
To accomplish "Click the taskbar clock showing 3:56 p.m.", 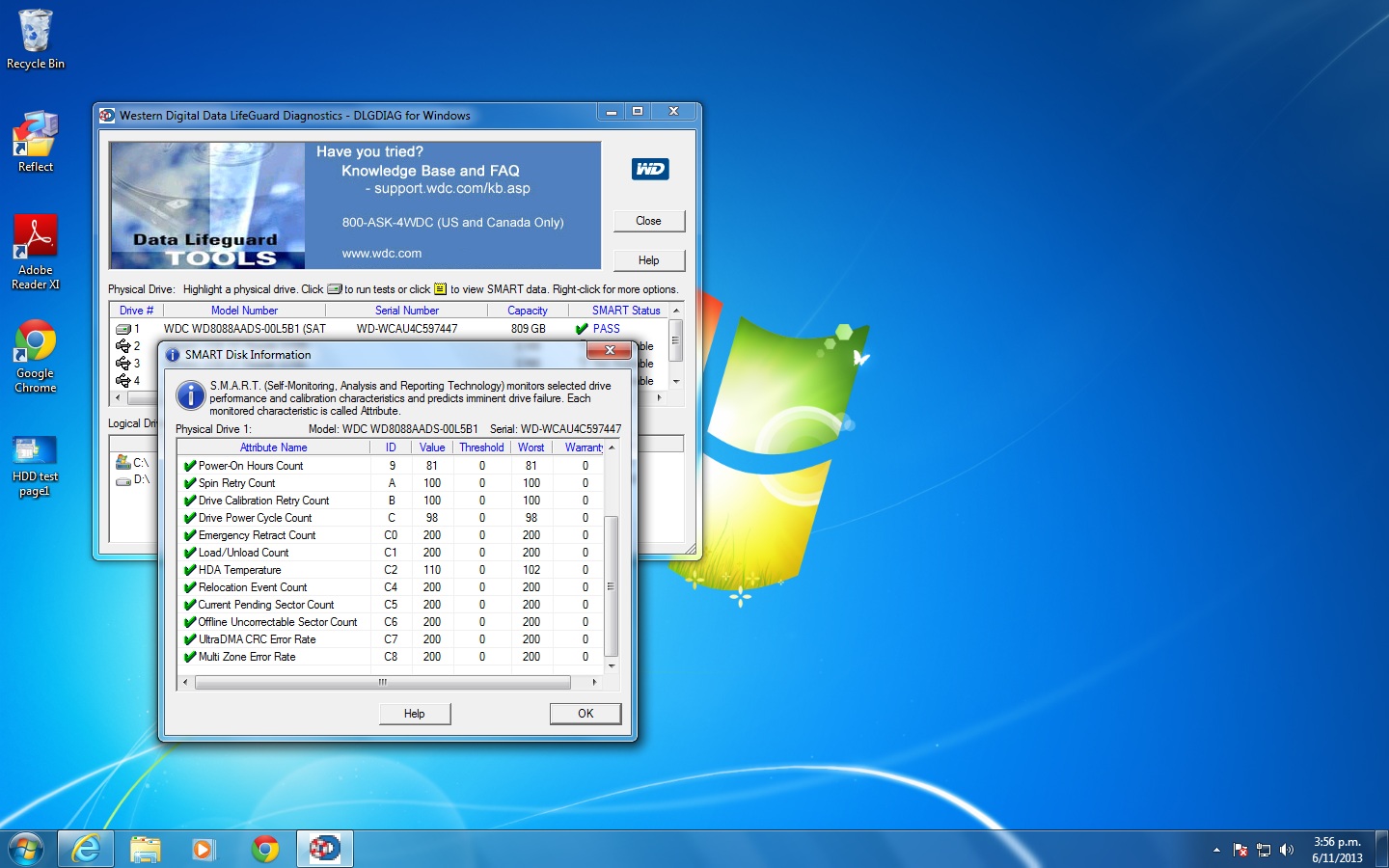I will [1337, 850].
